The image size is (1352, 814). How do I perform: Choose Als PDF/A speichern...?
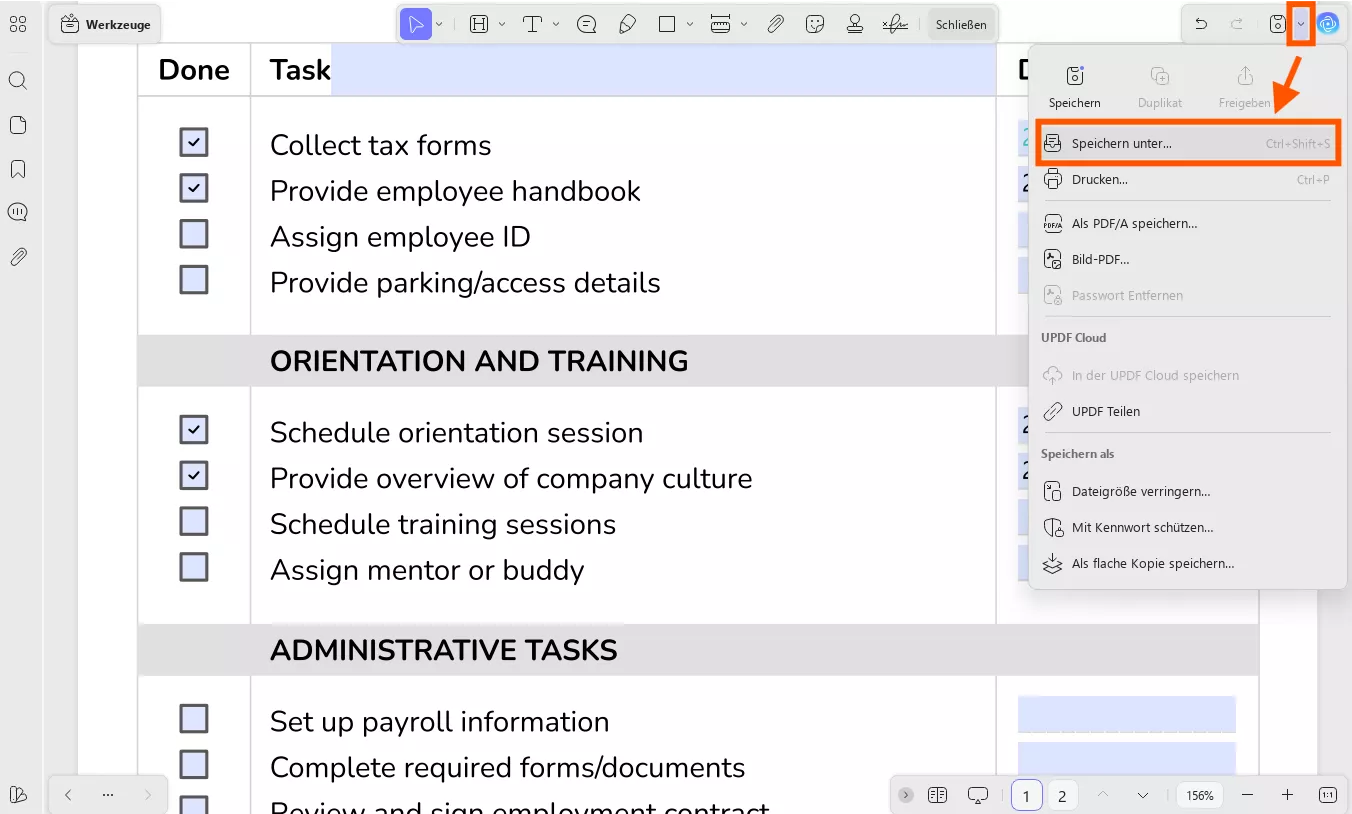[1187, 224]
